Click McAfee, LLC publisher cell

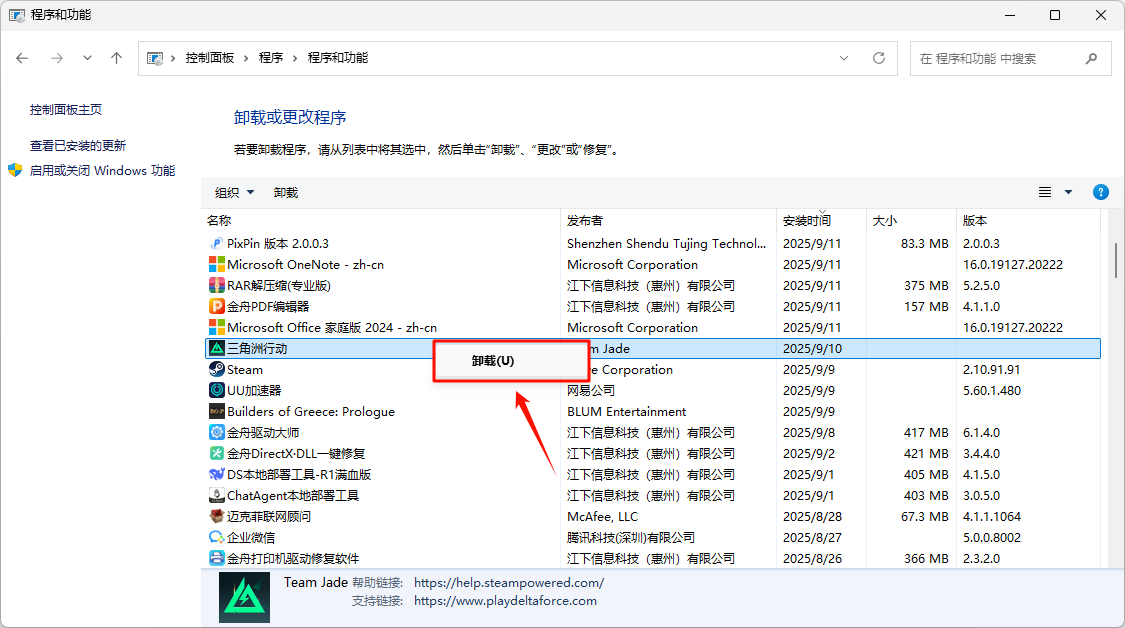pos(603,516)
